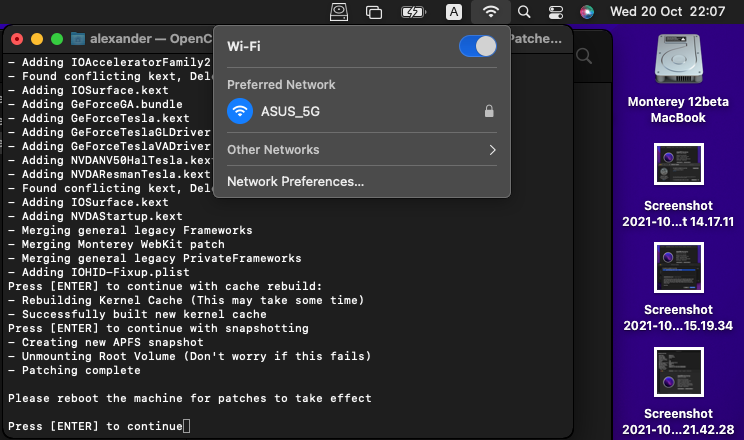Image resolution: width=744 pixels, height=440 pixels.
Task: Open Spotlight search from the menu bar
Action: tap(525, 12)
